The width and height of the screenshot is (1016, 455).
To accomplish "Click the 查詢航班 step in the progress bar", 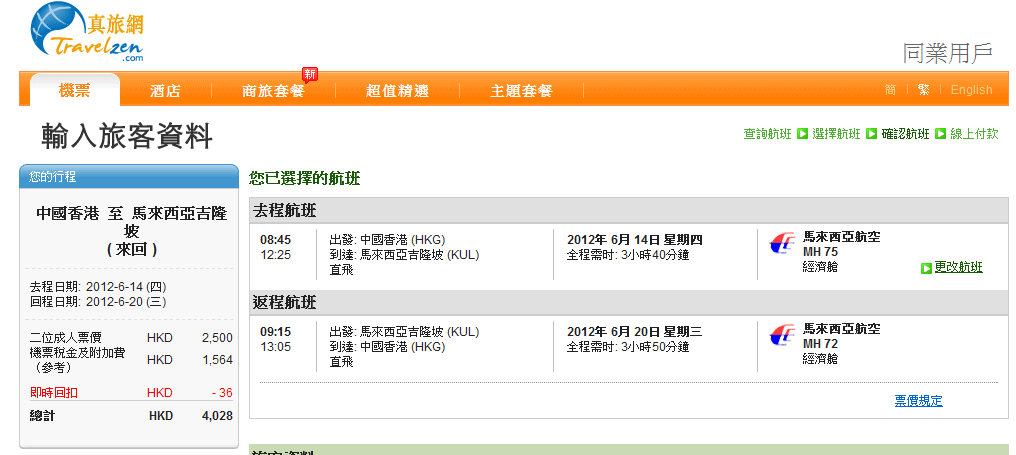I will (x=767, y=134).
